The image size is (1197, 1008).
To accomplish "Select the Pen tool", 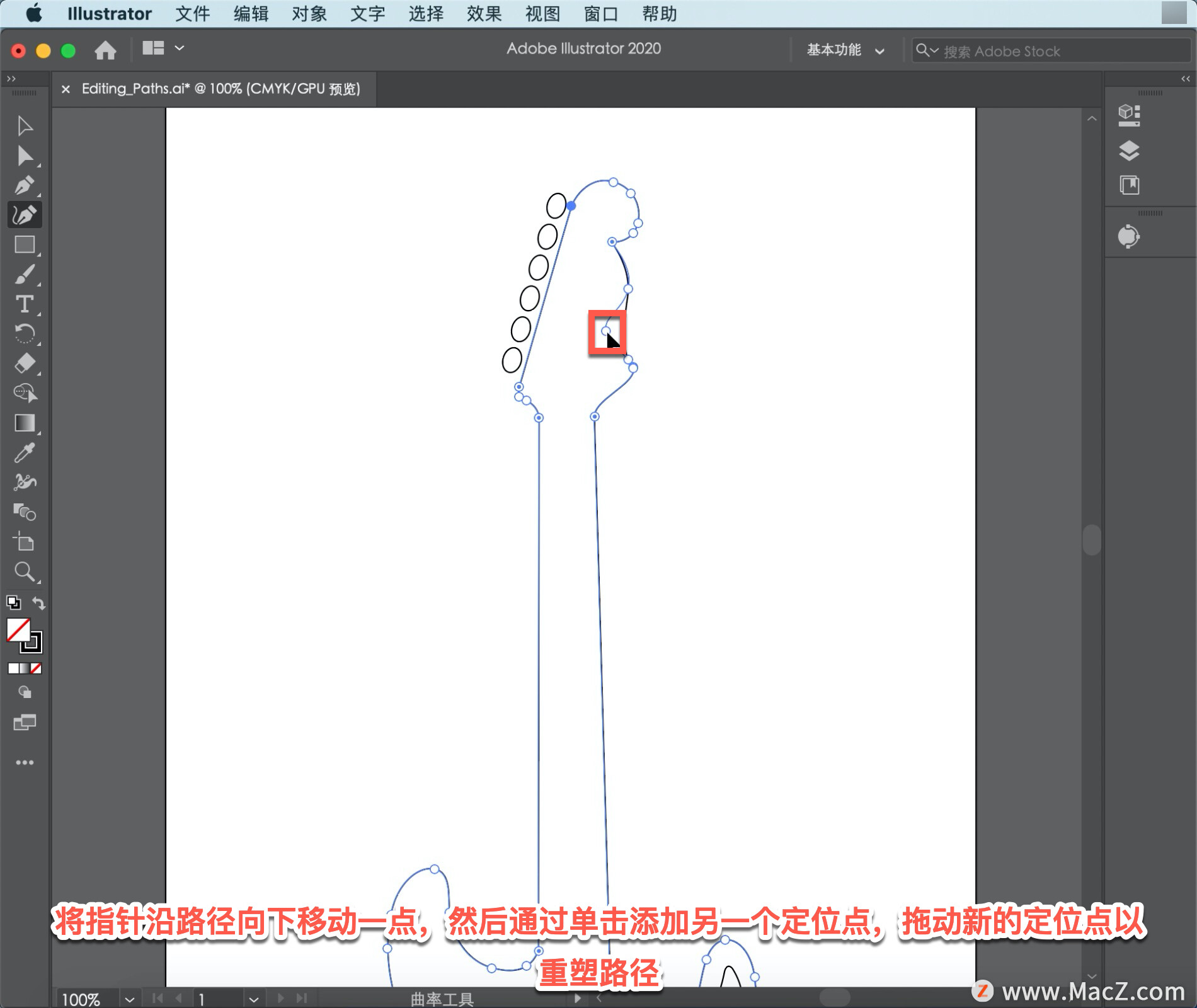I will point(25,185).
